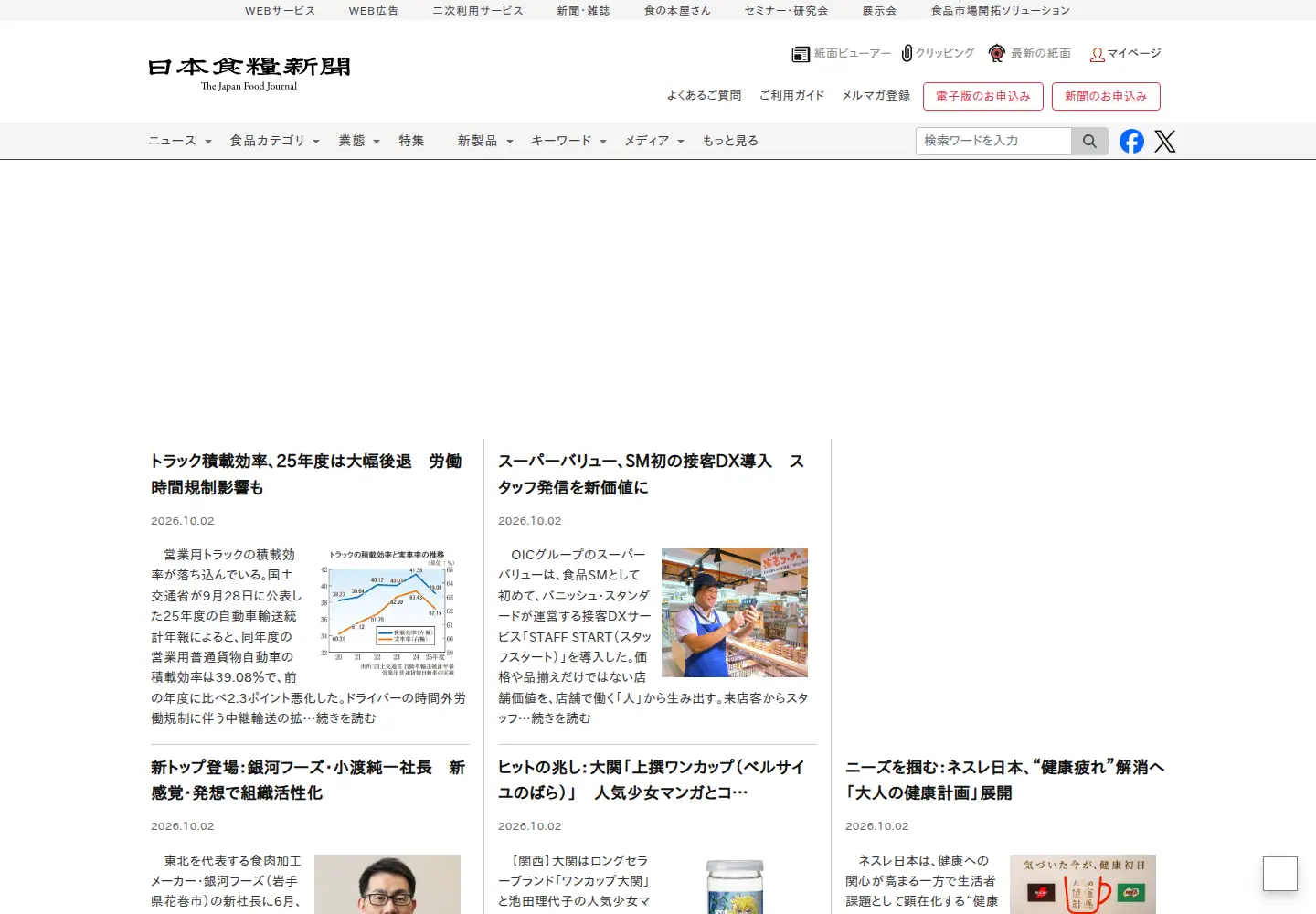Image resolution: width=1316 pixels, height=914 pixels.
Task: Open the Nestle health plan thumbnail
Action: coord(1083,884)
